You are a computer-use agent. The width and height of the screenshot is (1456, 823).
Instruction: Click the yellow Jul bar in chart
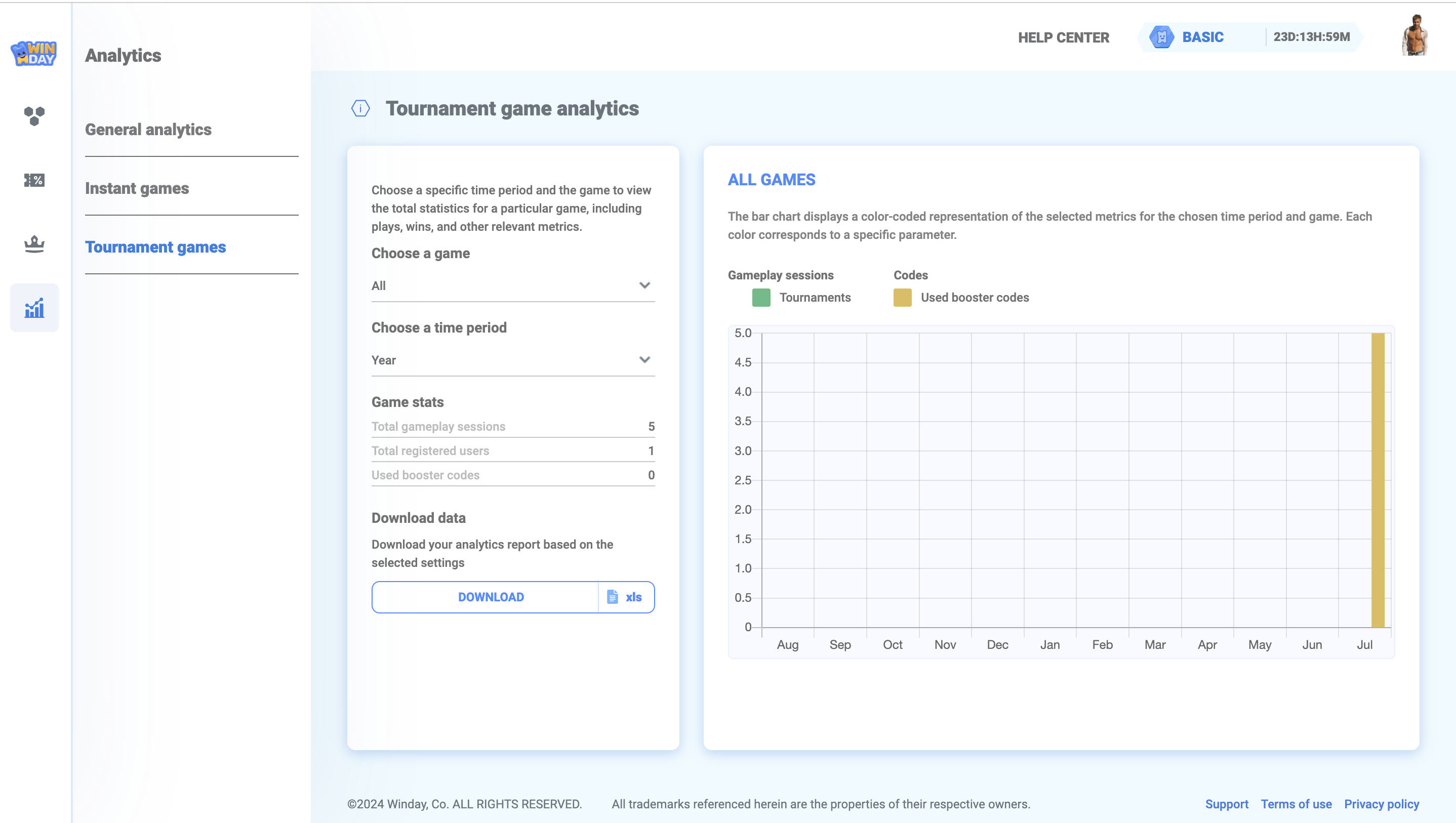(1378, 480)
